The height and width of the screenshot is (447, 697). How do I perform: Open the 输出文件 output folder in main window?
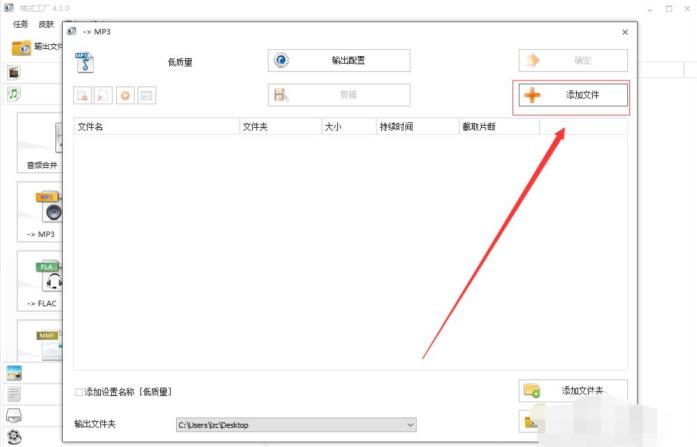click(37, 47)
